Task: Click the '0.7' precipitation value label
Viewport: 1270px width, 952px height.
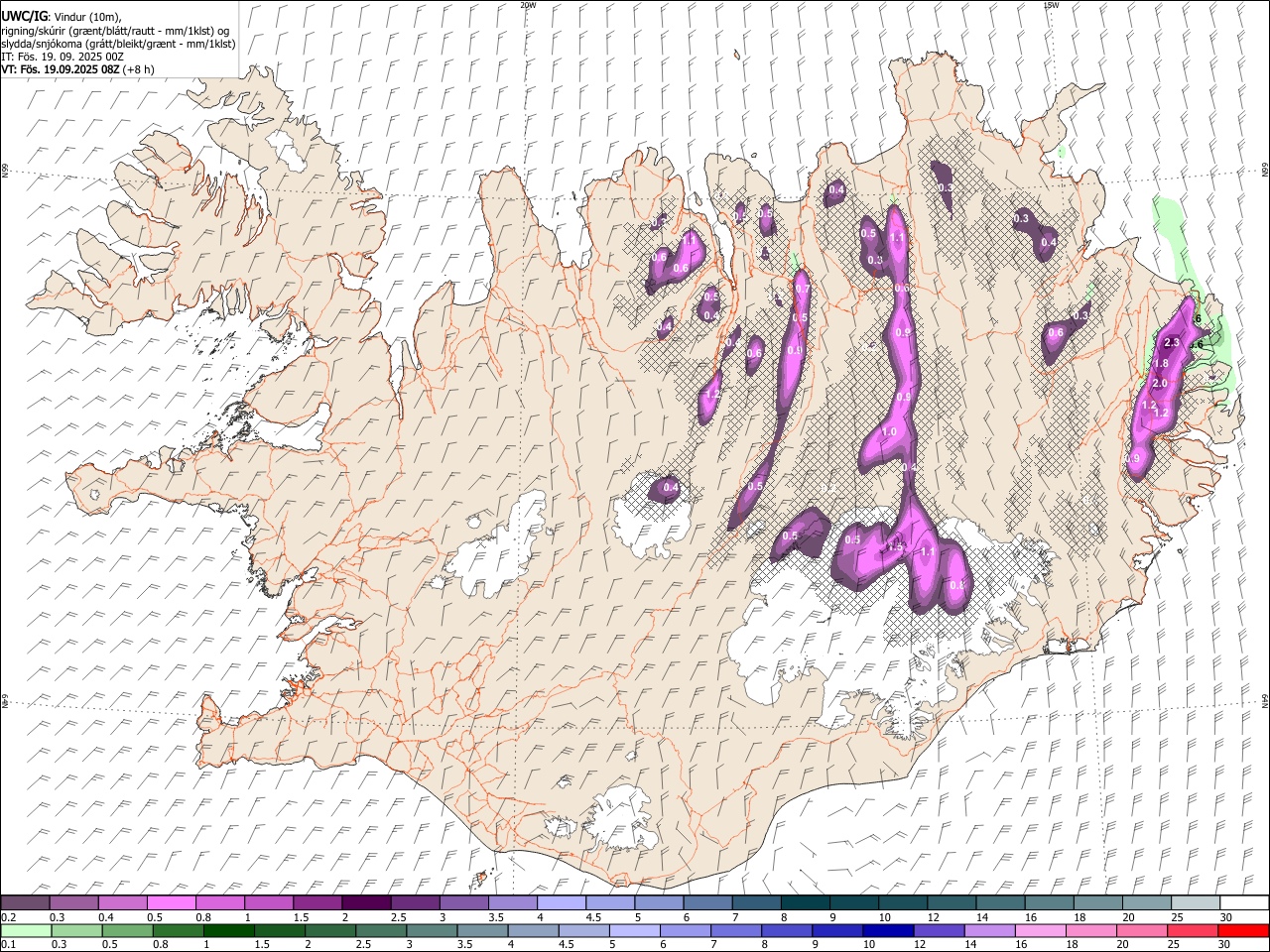Action: click(x=802, y=289)
